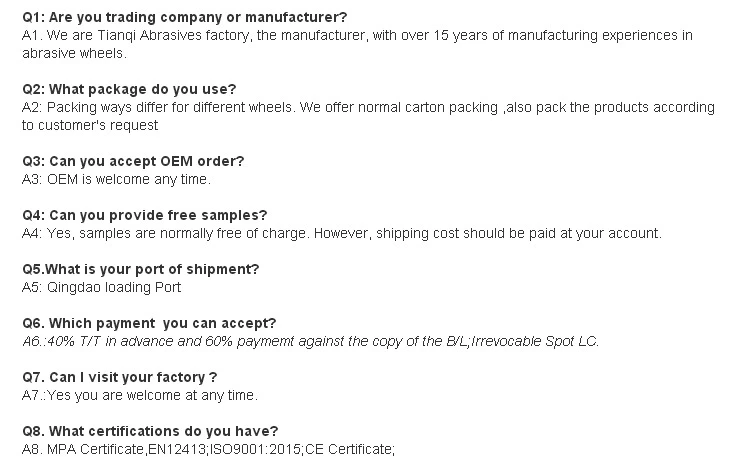Click the A7 welcome at any time answer
The height and width of the screenshot is (476, 749).
[x=140, y=396]
